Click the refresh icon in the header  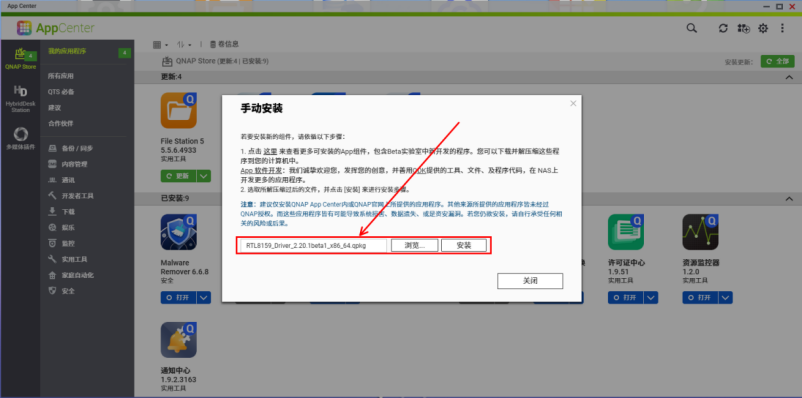point(723,29)
